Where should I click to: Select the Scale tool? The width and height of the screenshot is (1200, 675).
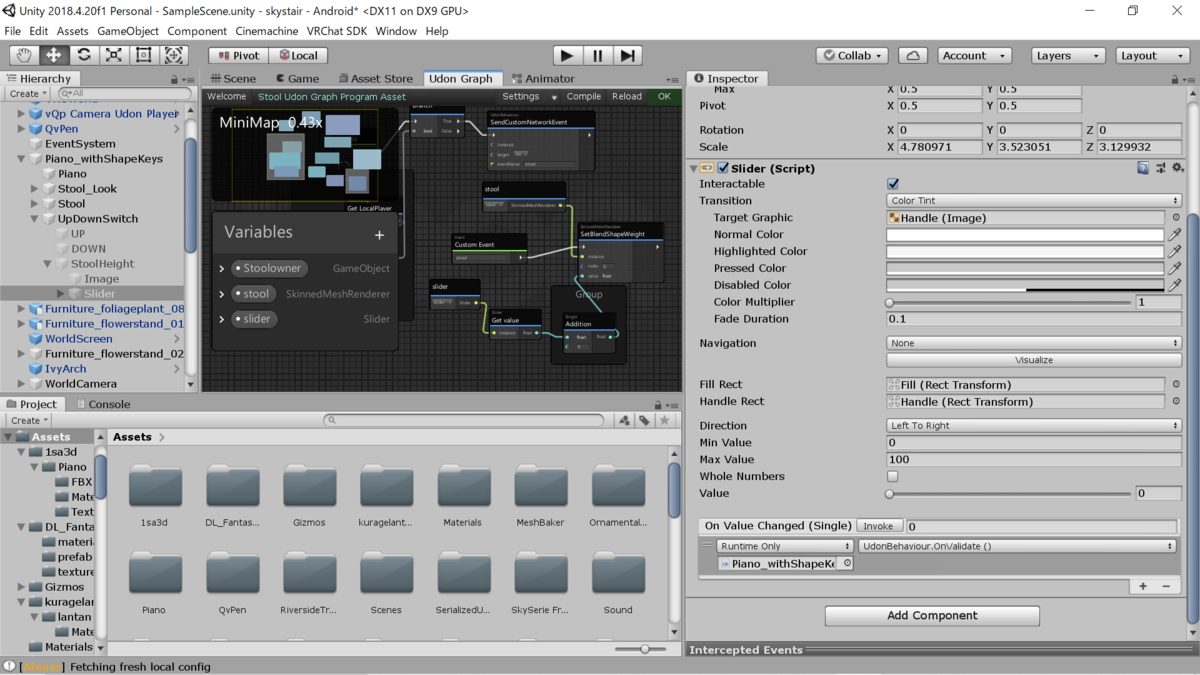(x=114, y=55)
